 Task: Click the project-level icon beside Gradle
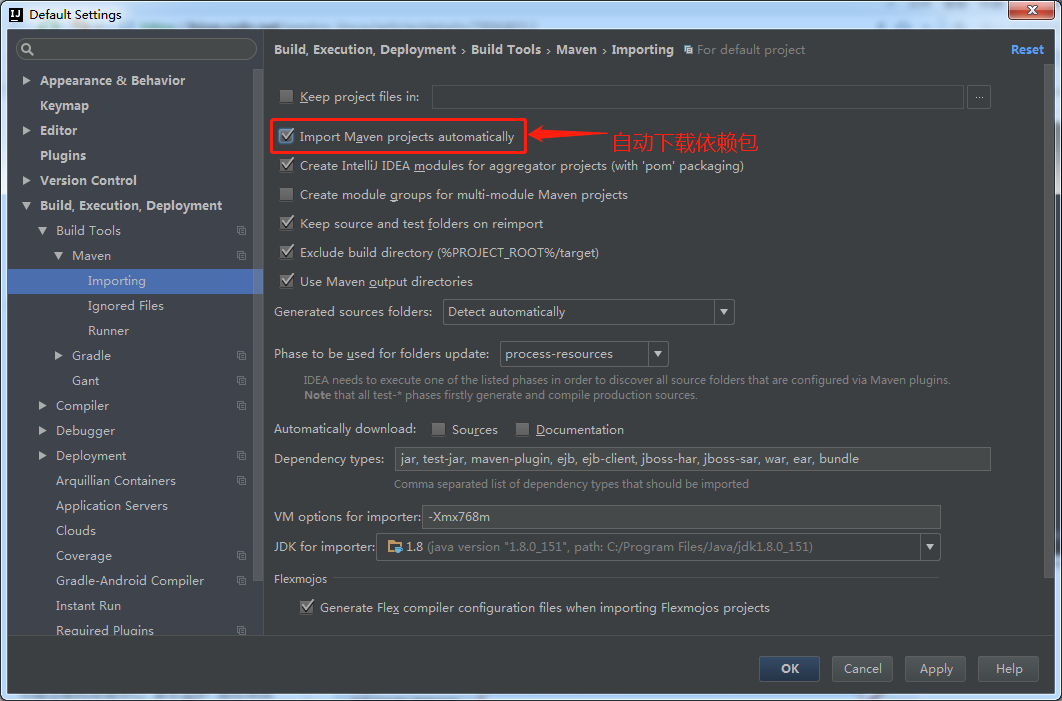(x=241, y=356)
